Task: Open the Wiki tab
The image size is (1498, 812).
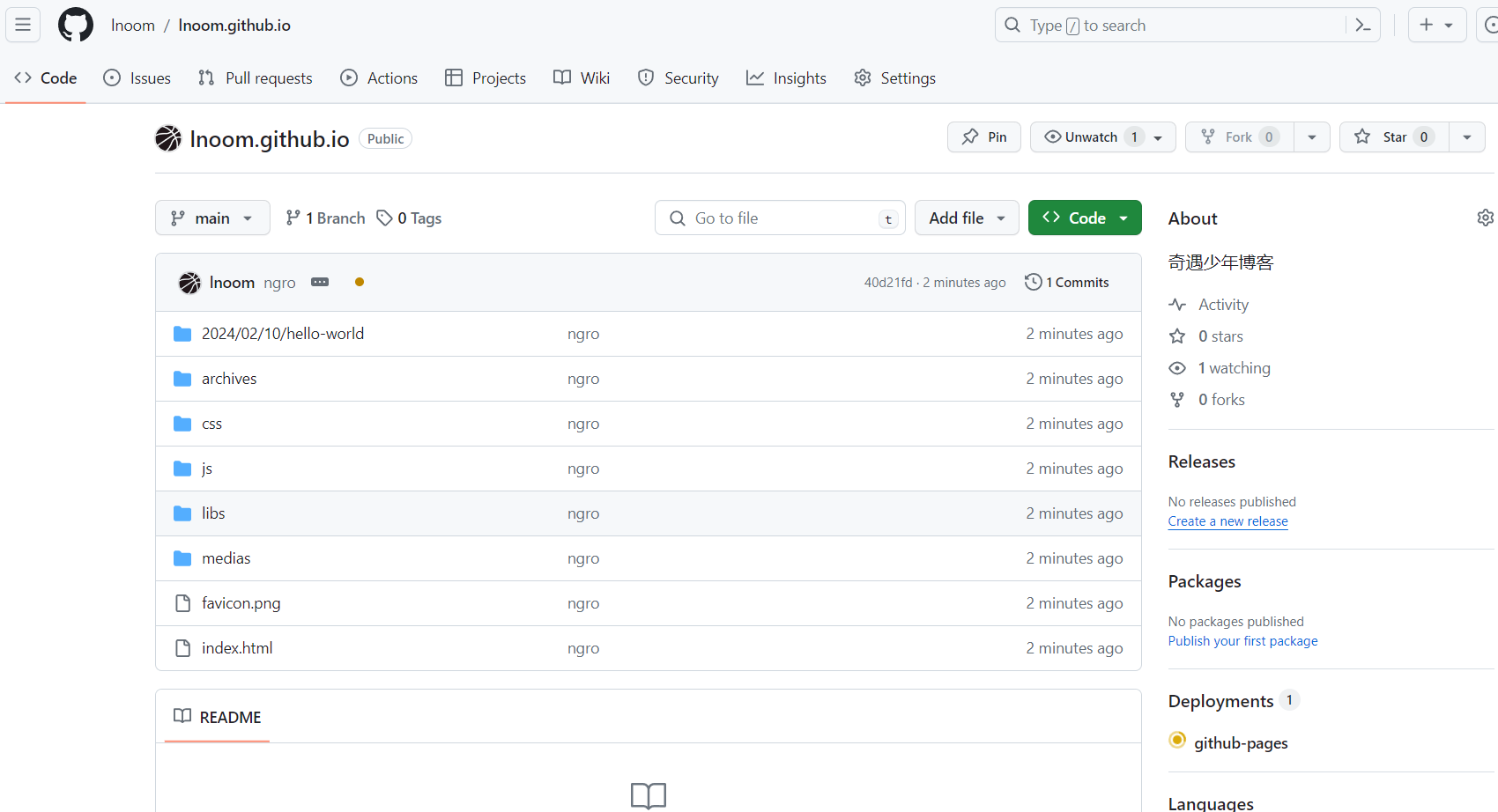Action: coord(582,78)
